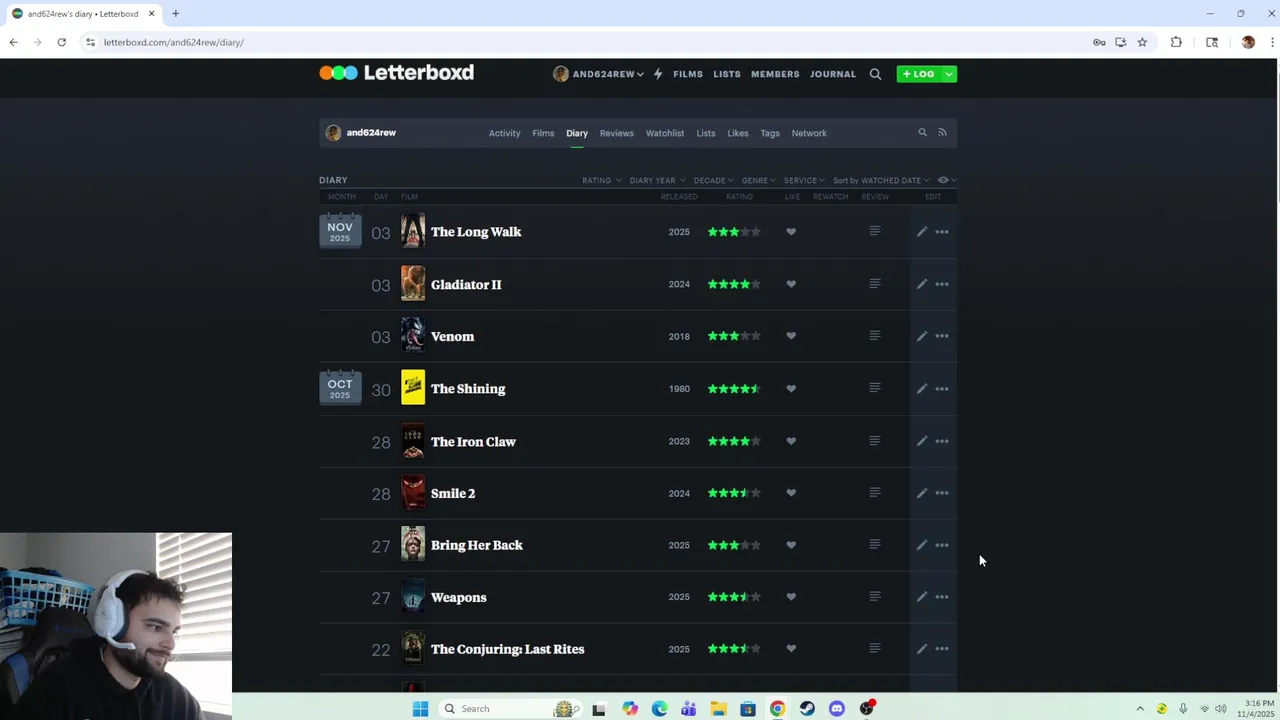The width and height of the screenshot is (1280, 720).
Task: Click the Letterboxd logo
Action: pos(397,73)
